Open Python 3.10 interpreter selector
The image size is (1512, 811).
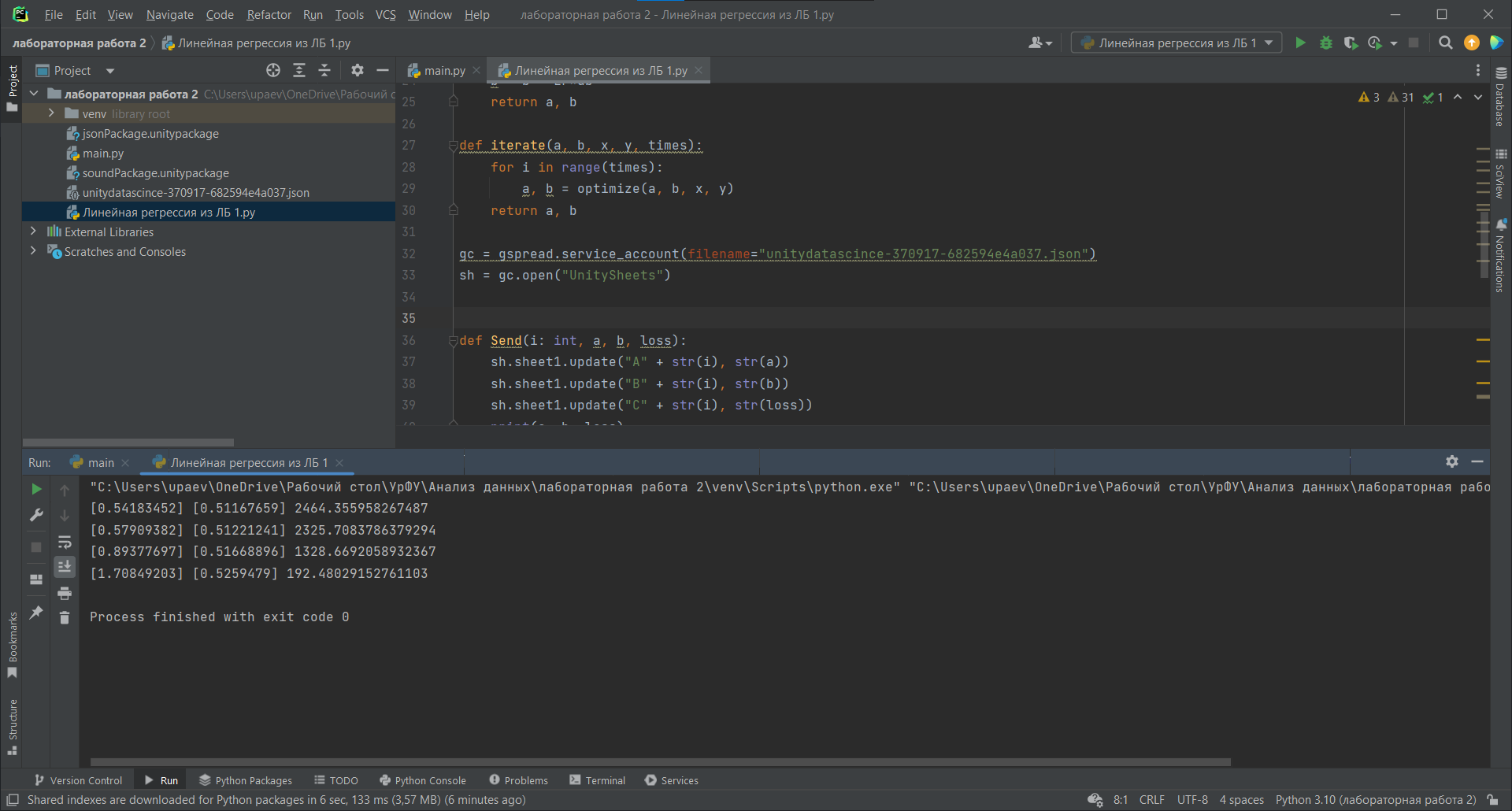[1376, 800]
